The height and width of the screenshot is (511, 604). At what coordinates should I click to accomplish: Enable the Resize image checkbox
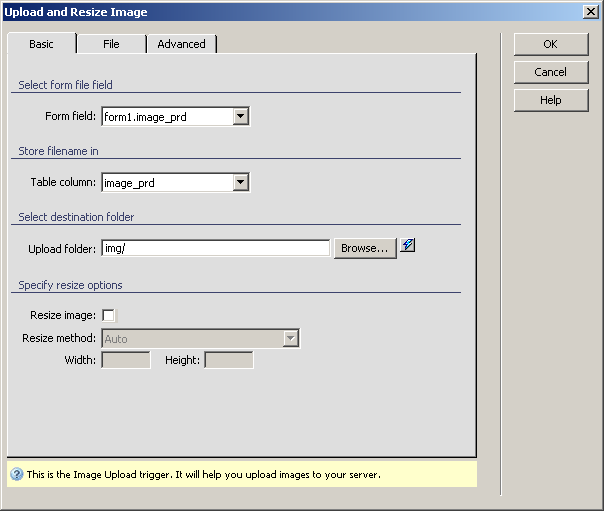pyautogui.click(x=109, y=316)
